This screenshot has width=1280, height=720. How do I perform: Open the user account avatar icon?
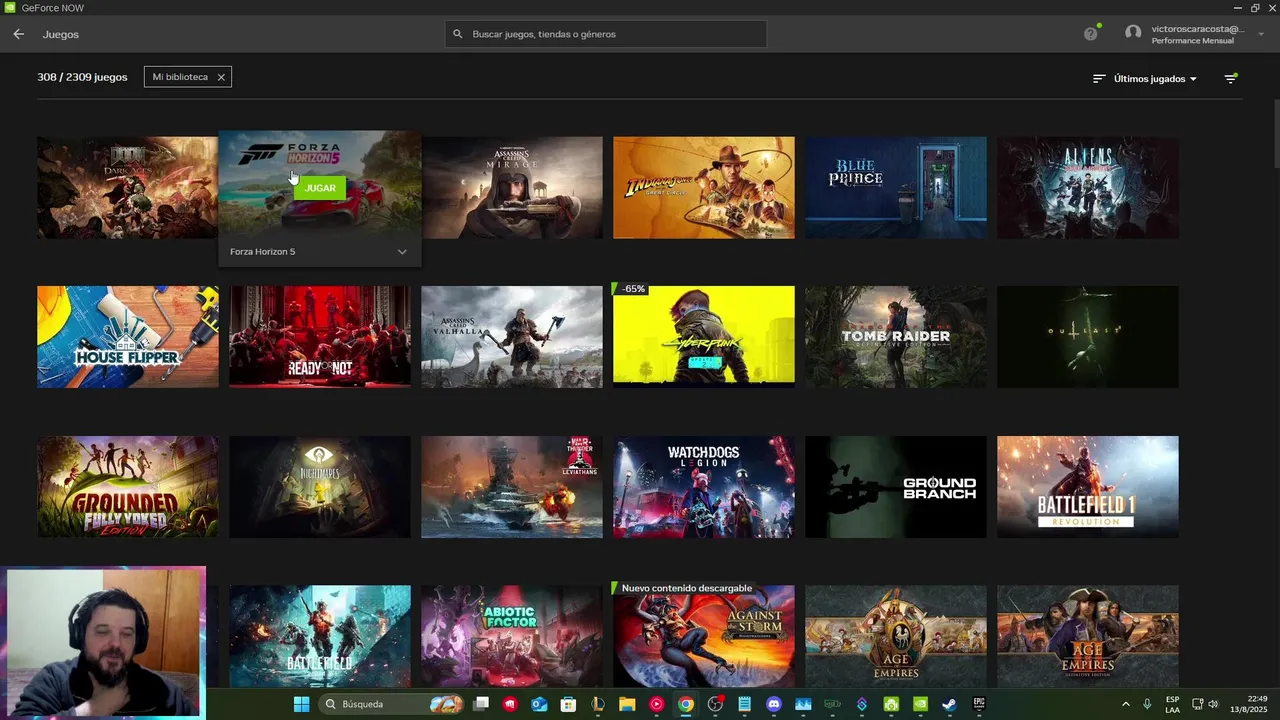pos(1133,33)
